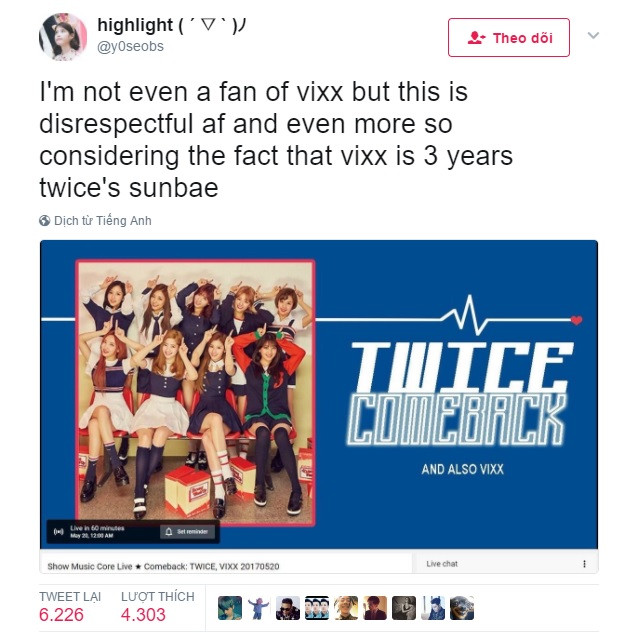
Task: Open the first liker avatar
Action: tap(230, 608)
